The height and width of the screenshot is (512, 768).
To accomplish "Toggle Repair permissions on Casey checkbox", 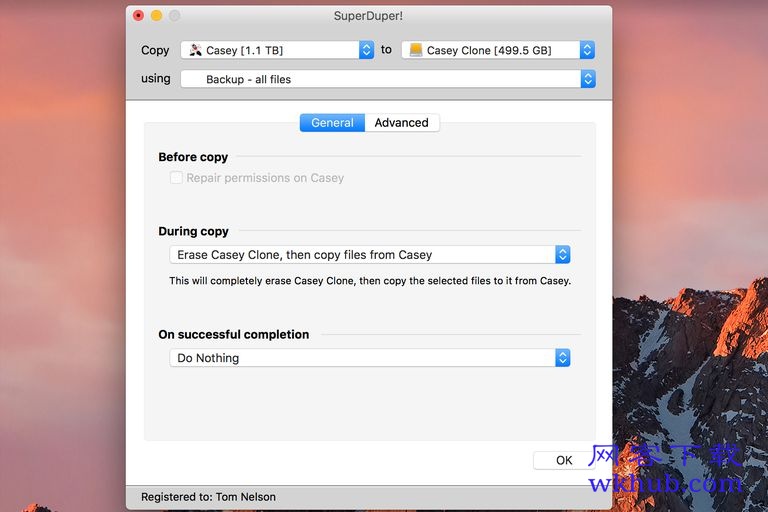I will pos(176,177).
